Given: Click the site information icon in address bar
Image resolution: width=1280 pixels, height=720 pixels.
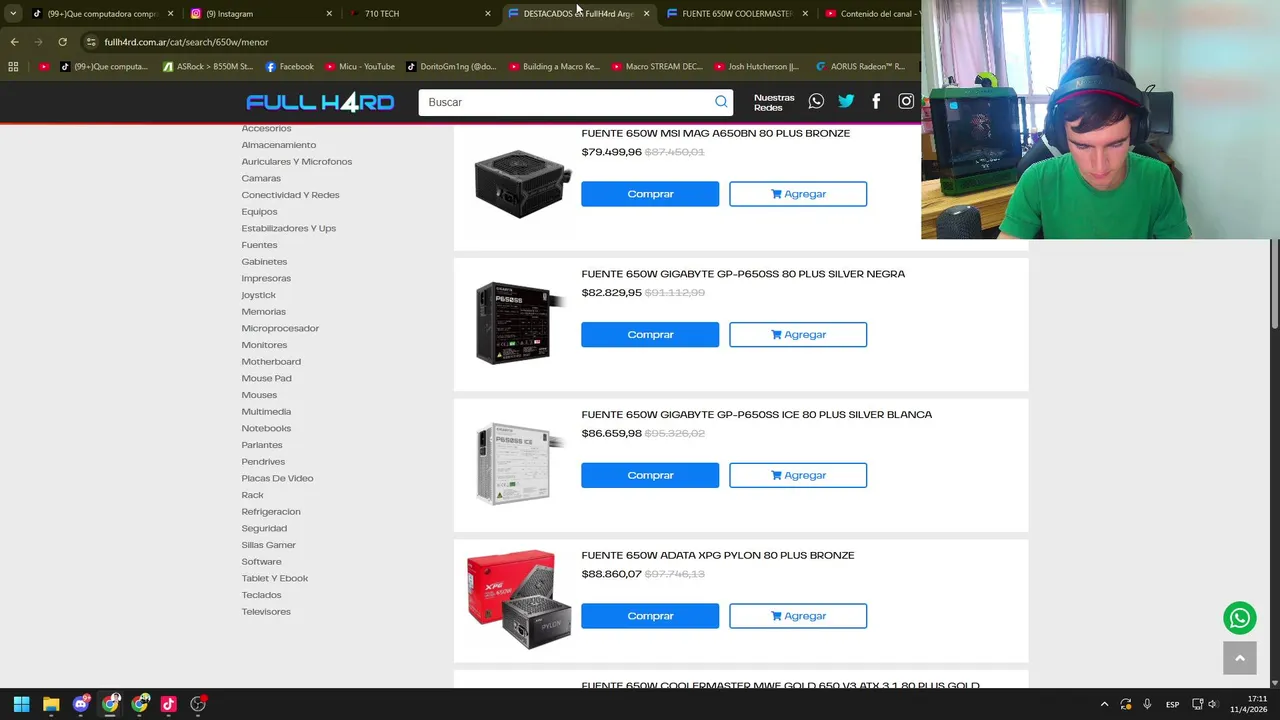Looking at the screenshot, I should tap(91, 42).
